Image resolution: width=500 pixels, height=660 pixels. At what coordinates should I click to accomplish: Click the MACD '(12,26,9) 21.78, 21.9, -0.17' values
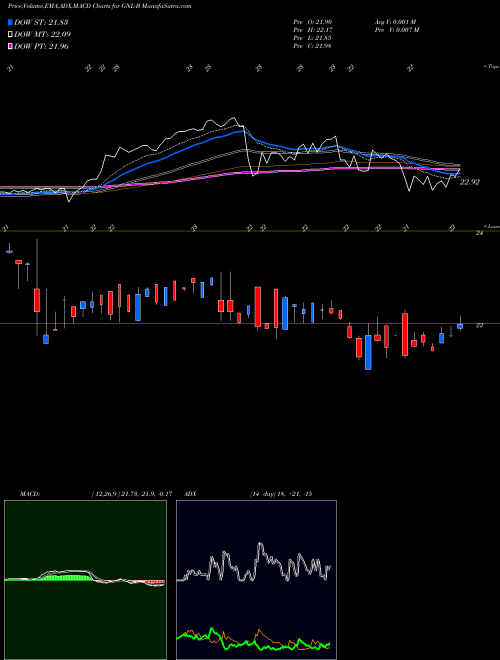(x=131, y=494)
